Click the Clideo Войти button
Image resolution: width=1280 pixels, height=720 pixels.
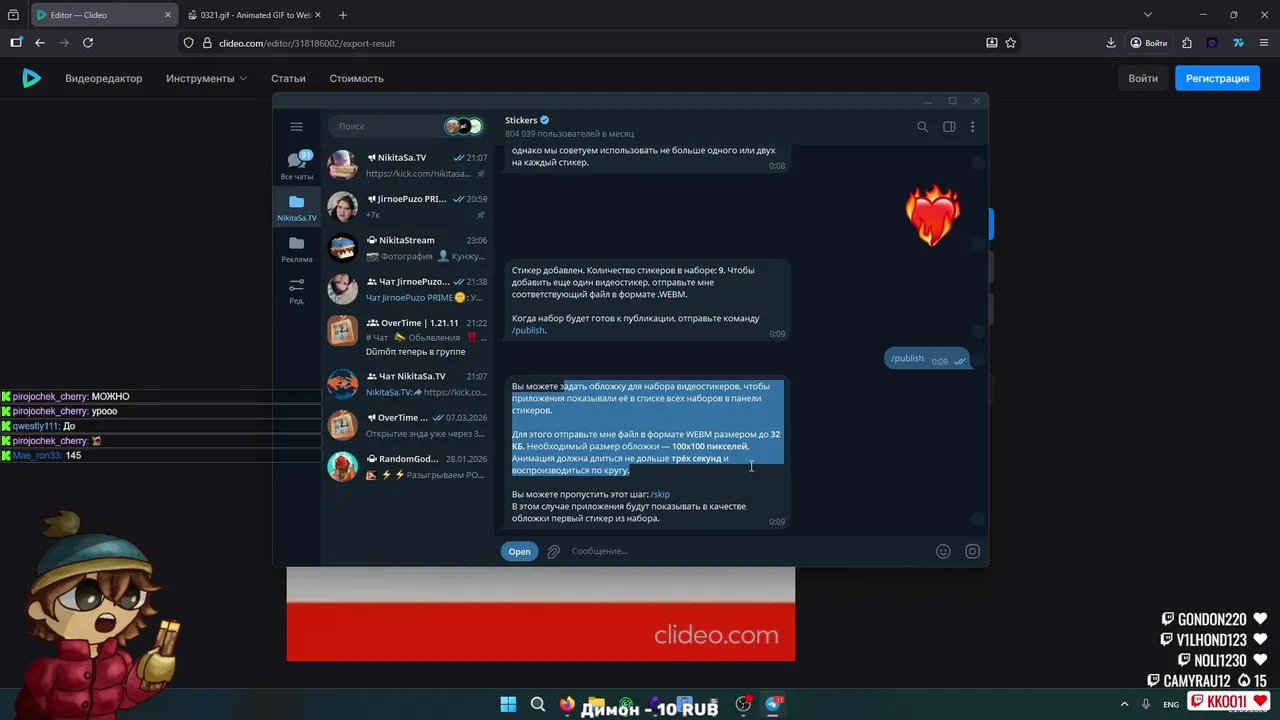point(1143,78)
